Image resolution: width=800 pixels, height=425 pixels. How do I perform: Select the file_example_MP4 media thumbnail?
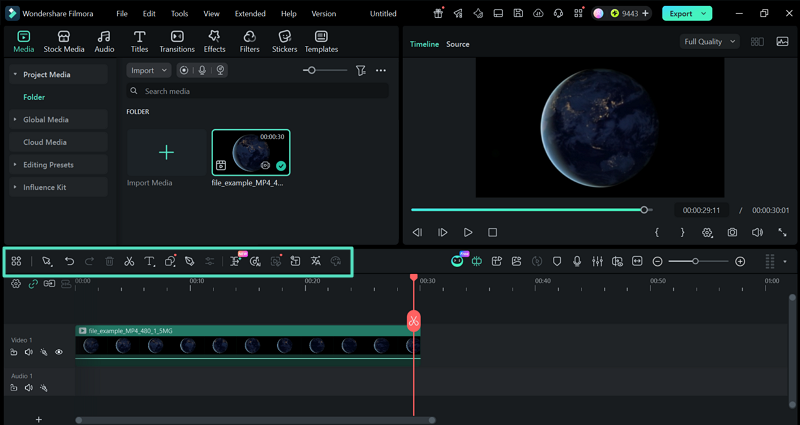tap(251, 153)
